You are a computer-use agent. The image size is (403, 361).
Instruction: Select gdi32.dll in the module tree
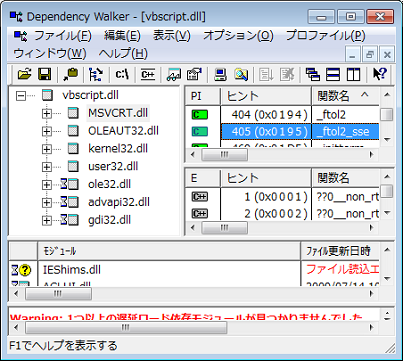109,220
